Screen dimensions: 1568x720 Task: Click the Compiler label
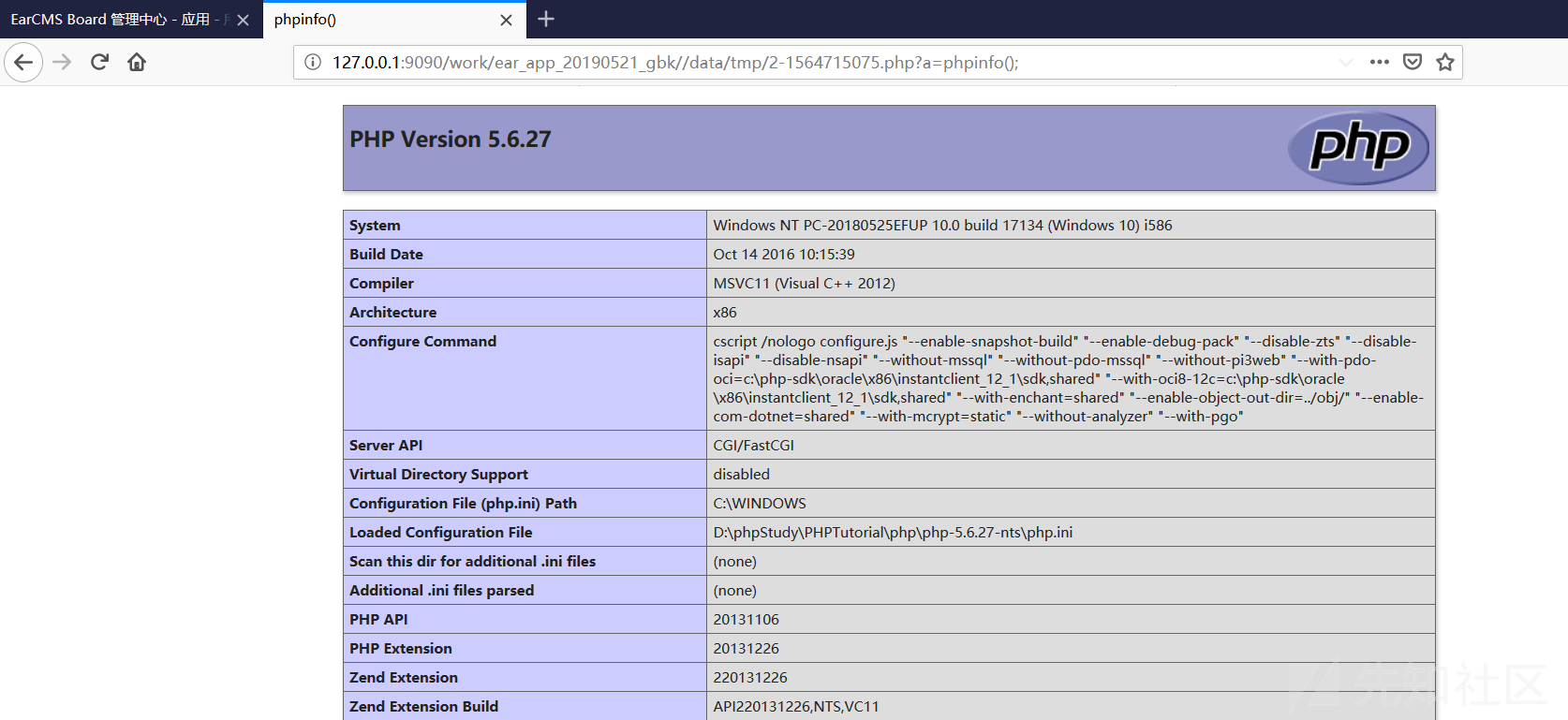(x=381, y=284)
